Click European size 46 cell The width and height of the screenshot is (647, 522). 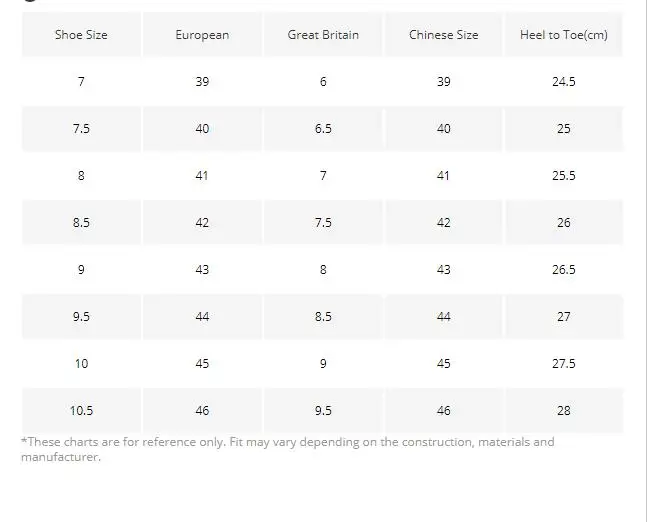pos(202,411)
